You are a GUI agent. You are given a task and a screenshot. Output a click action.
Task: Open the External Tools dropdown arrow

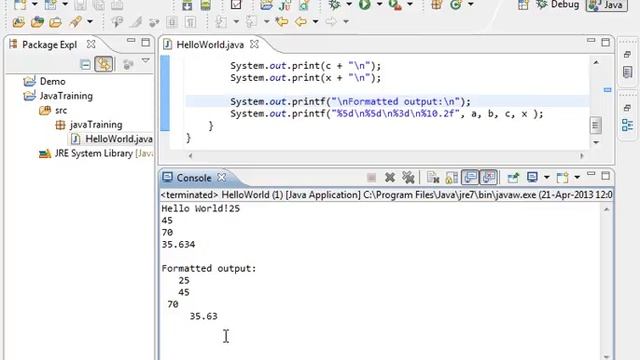coord(410,4)
